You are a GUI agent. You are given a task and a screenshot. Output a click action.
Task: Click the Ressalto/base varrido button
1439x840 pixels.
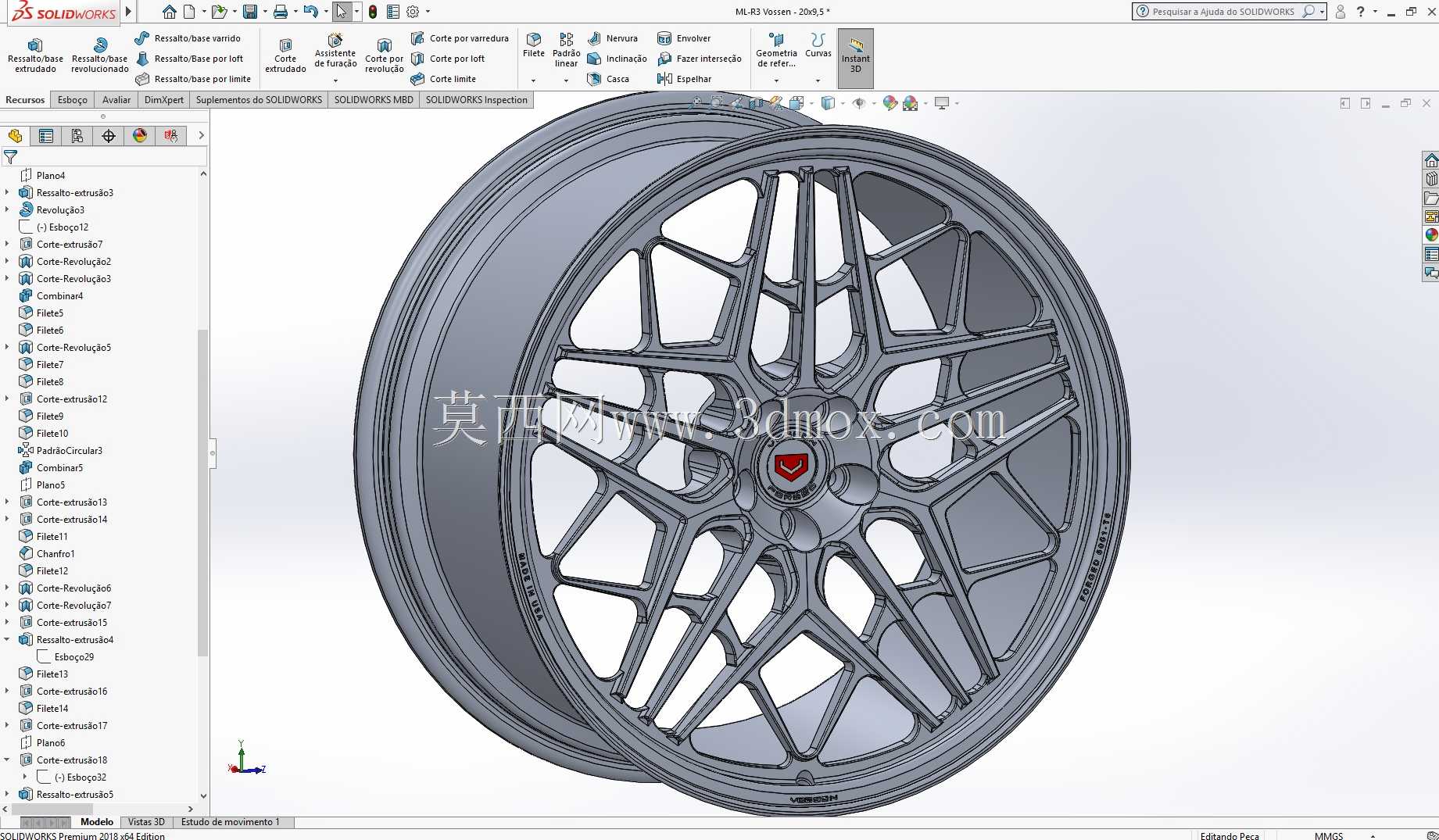[x=188, y=38]
